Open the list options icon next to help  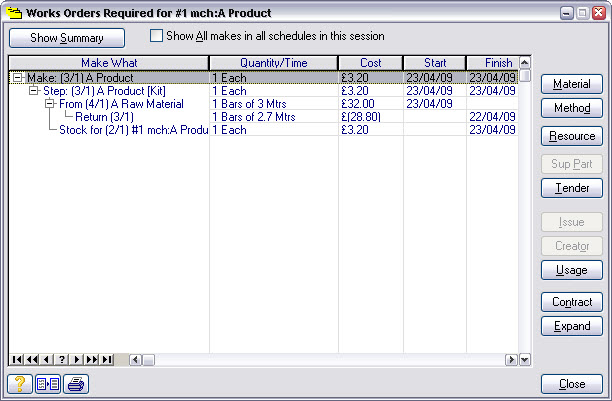pos(48,384)
